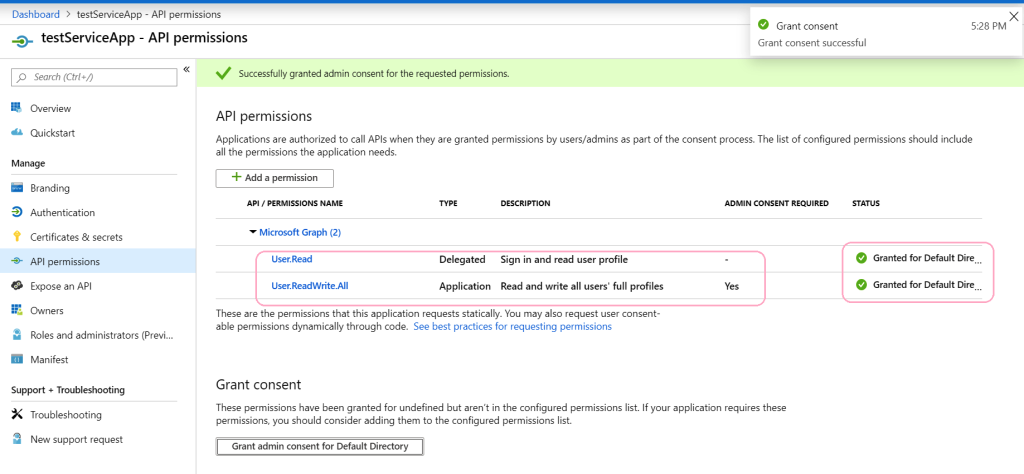This screenshot has height=474, width=1024.
Task: Click Add a permission button
Action: tap(275, 178)
